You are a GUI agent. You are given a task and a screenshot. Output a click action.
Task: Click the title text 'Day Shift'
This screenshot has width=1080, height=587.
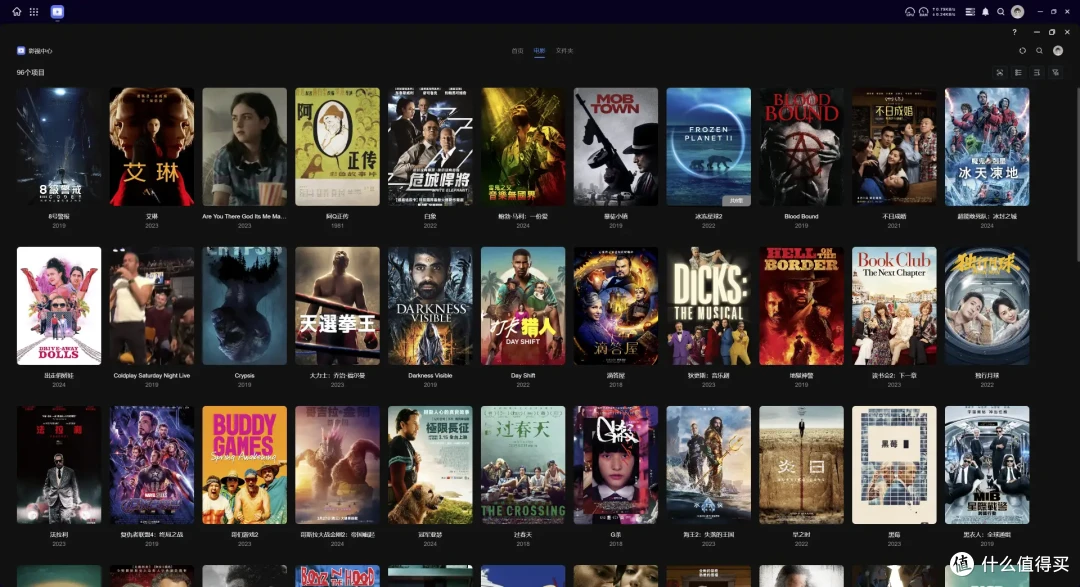(x=523, y=375)
